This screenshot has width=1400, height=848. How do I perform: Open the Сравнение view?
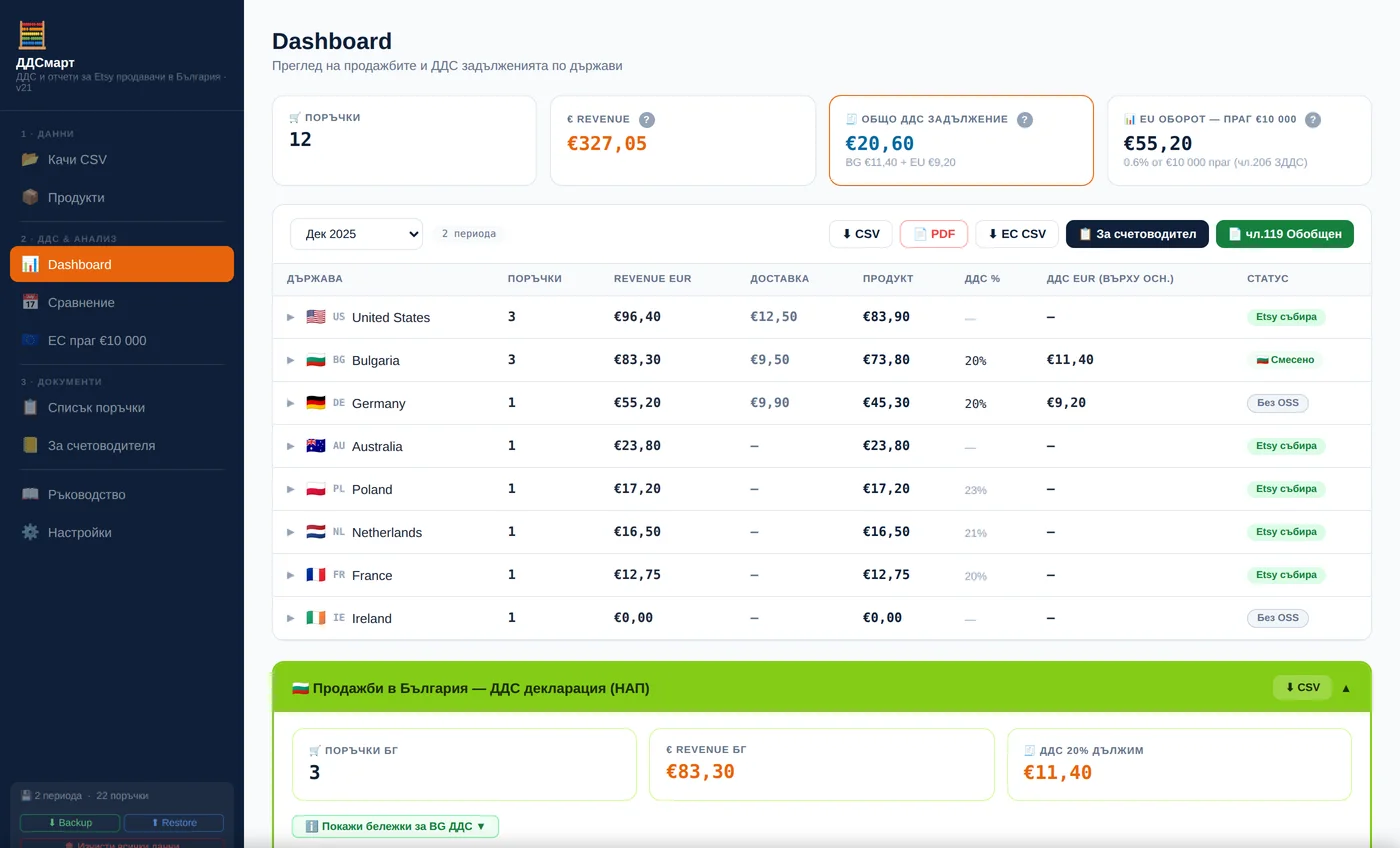(x=122, y=302)
